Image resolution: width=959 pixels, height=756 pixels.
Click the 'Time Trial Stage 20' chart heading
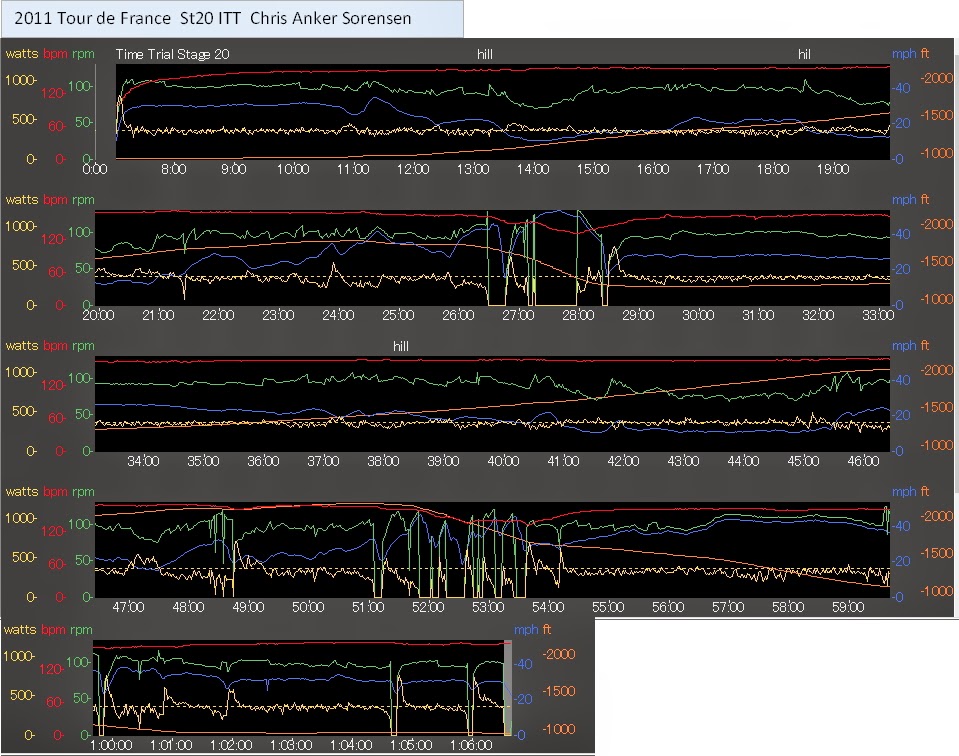(172, 54)
